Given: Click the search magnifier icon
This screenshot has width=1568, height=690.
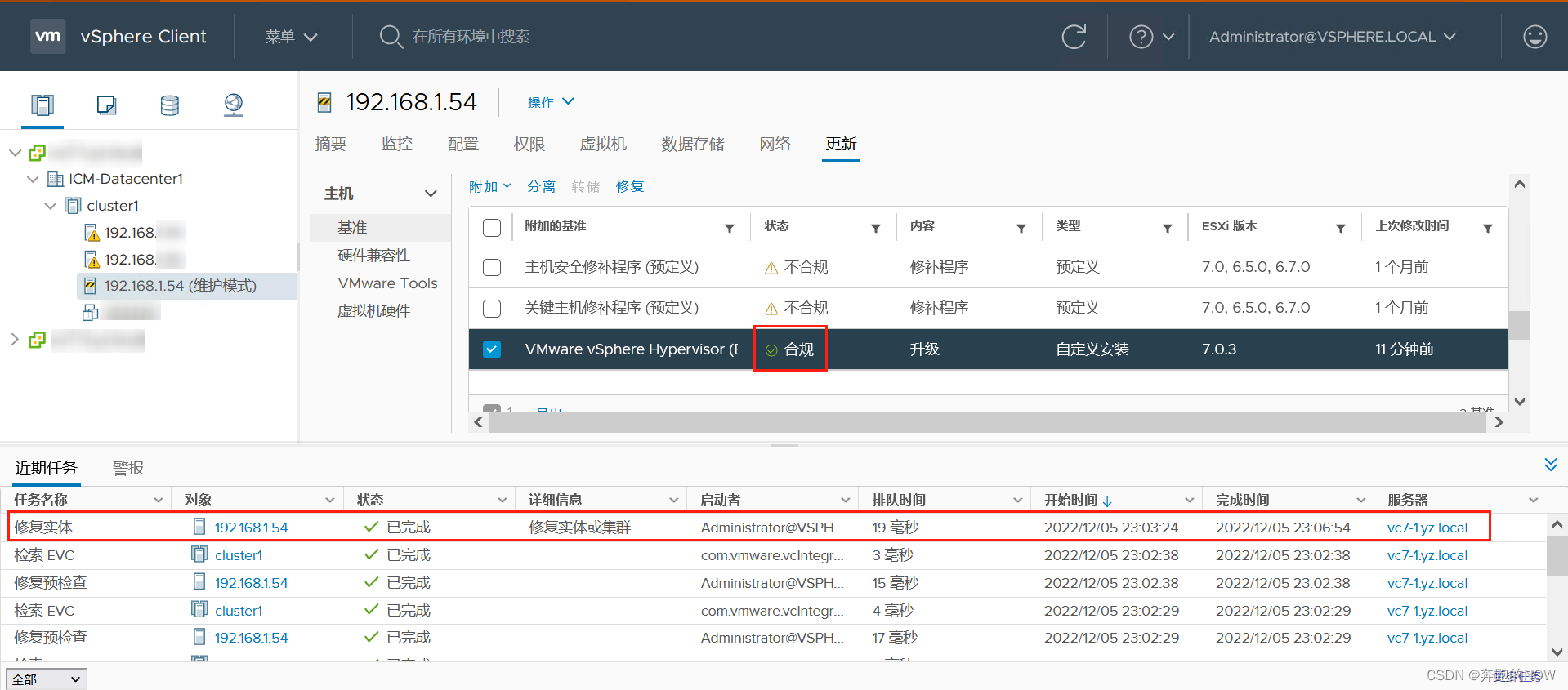Looking at the screenshot, I should point(391,37).
